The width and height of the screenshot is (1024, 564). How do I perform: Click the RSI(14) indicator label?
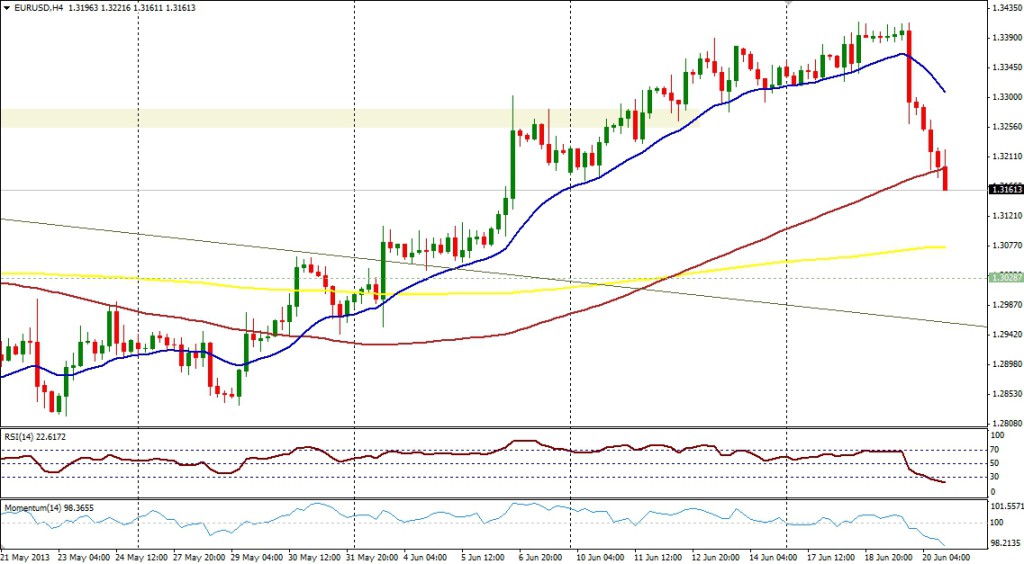click(35, 437)
